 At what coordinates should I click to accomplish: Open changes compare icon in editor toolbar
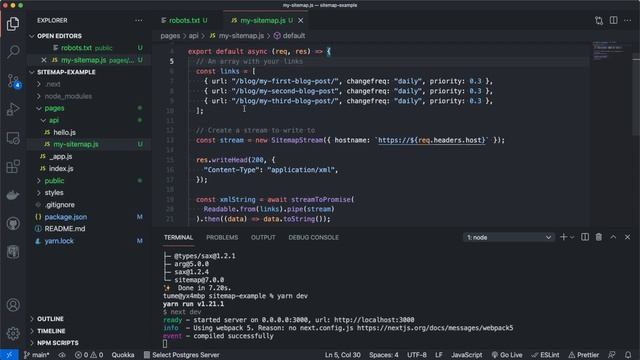pyautogui.click(x=599, y=20)
